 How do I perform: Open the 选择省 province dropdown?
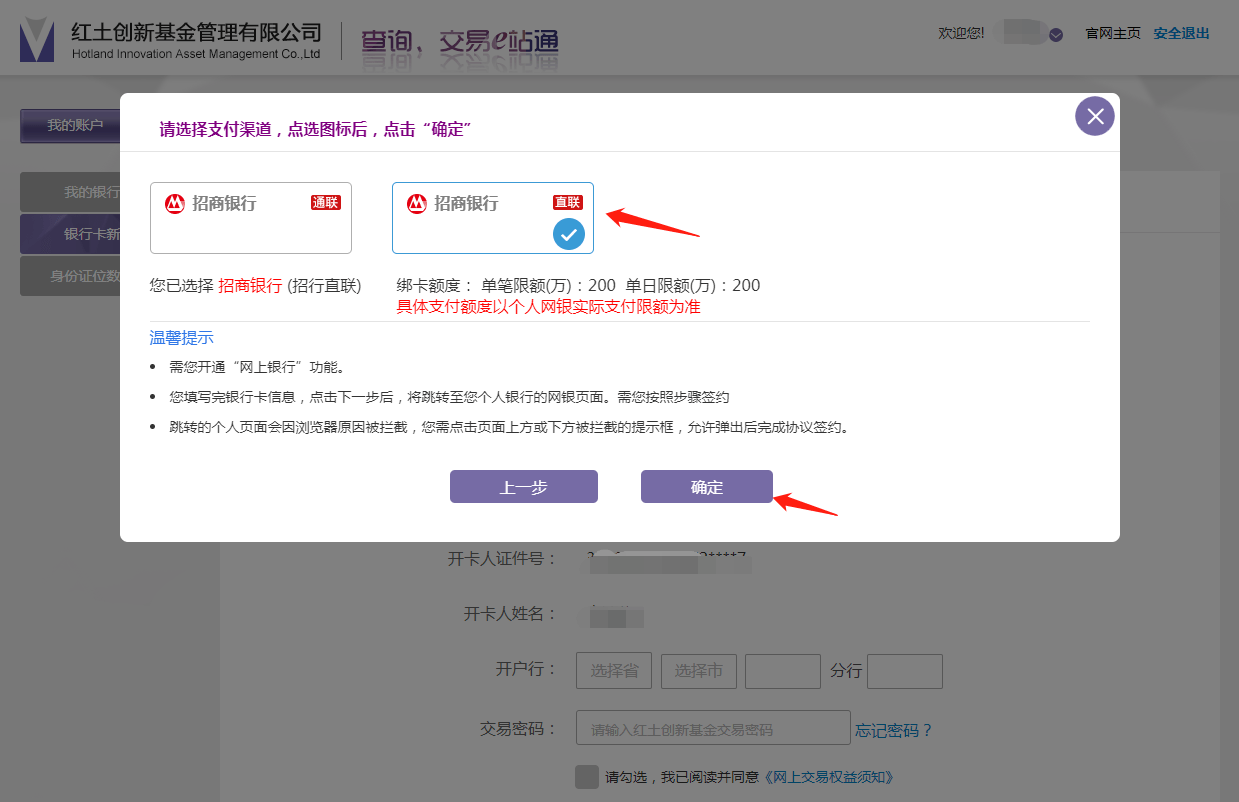614,671
